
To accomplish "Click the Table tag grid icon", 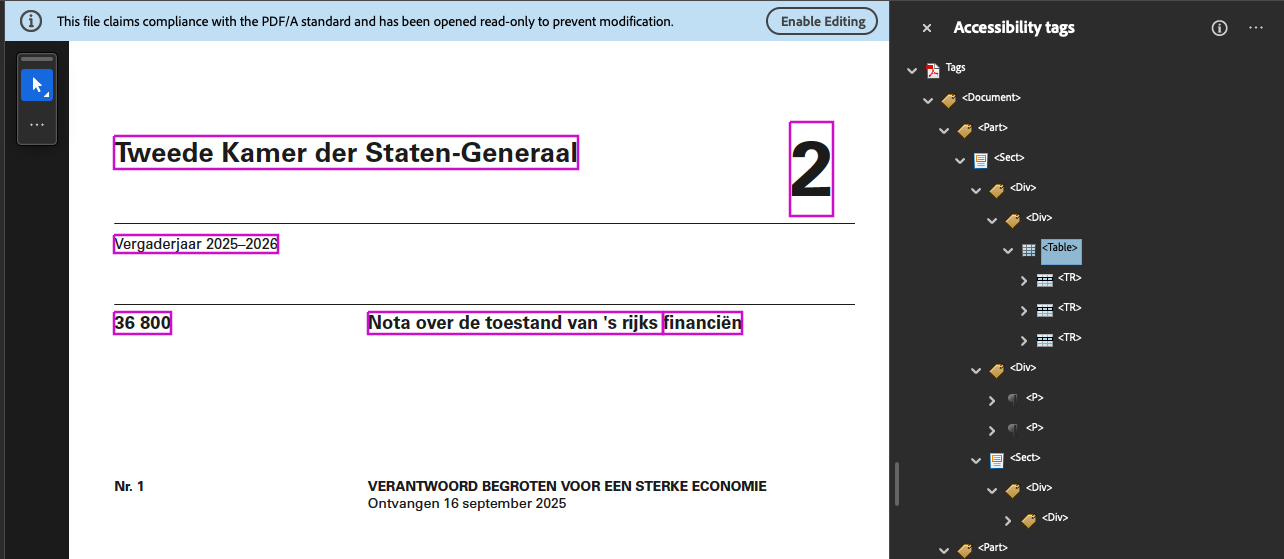I will [1029, 250].
